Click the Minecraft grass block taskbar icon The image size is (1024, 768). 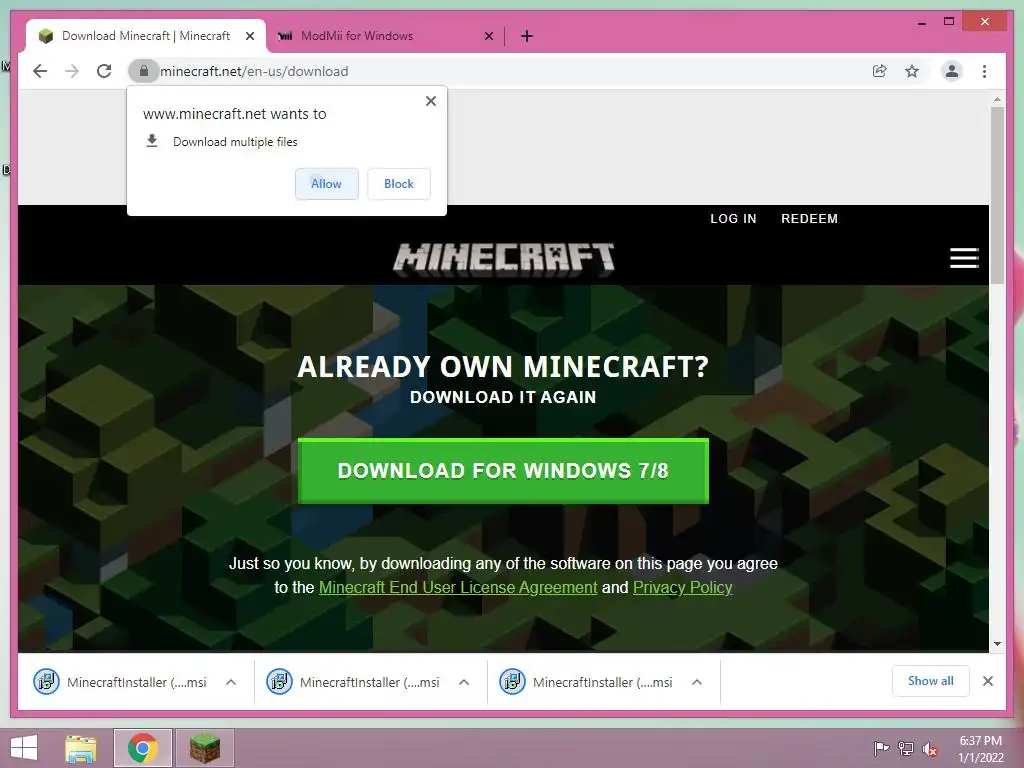pos(204,748)
